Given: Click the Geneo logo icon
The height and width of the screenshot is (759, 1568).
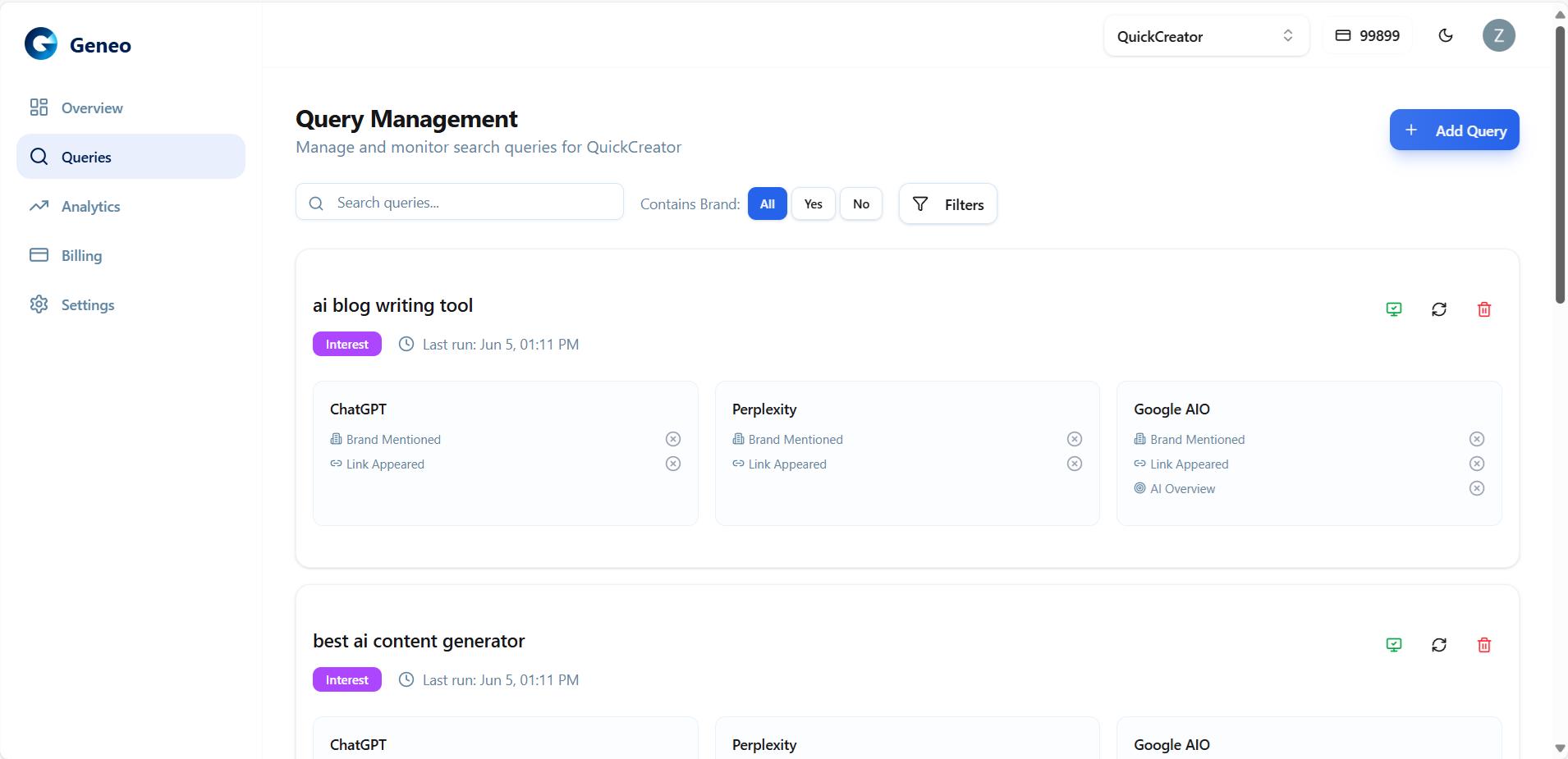Looking at the screenshot, I should [x=41, y=43].
